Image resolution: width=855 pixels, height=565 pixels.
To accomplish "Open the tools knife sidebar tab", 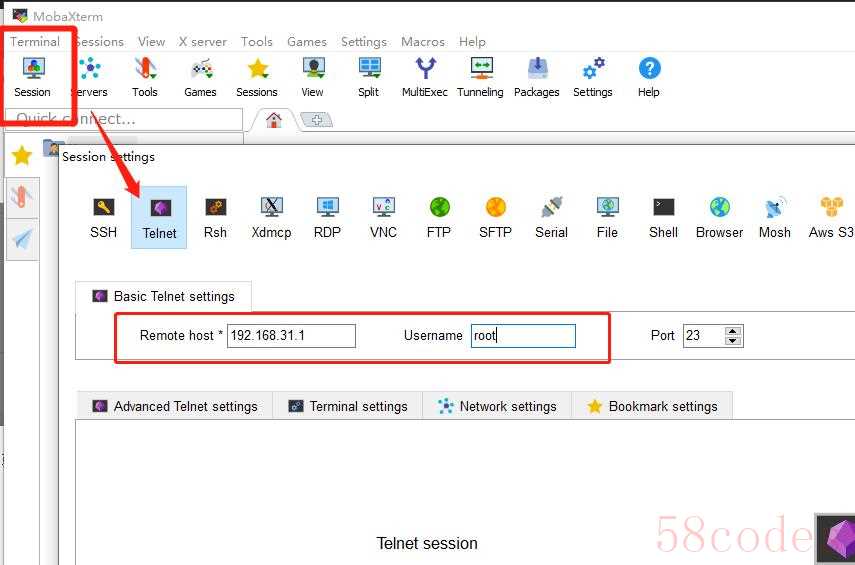I will coord(22,197).
